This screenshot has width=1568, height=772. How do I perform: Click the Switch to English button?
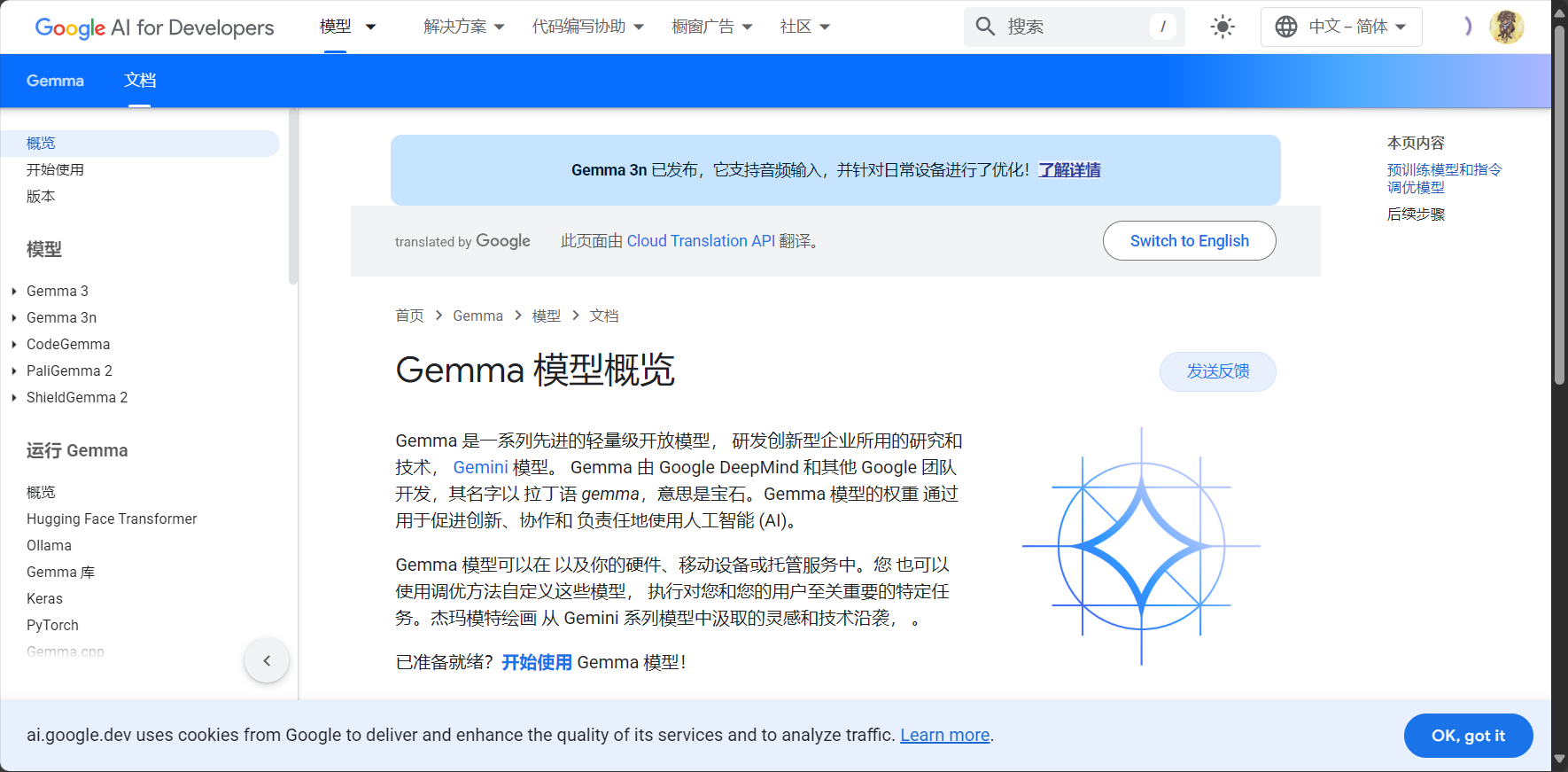(x=1189, y=241)
